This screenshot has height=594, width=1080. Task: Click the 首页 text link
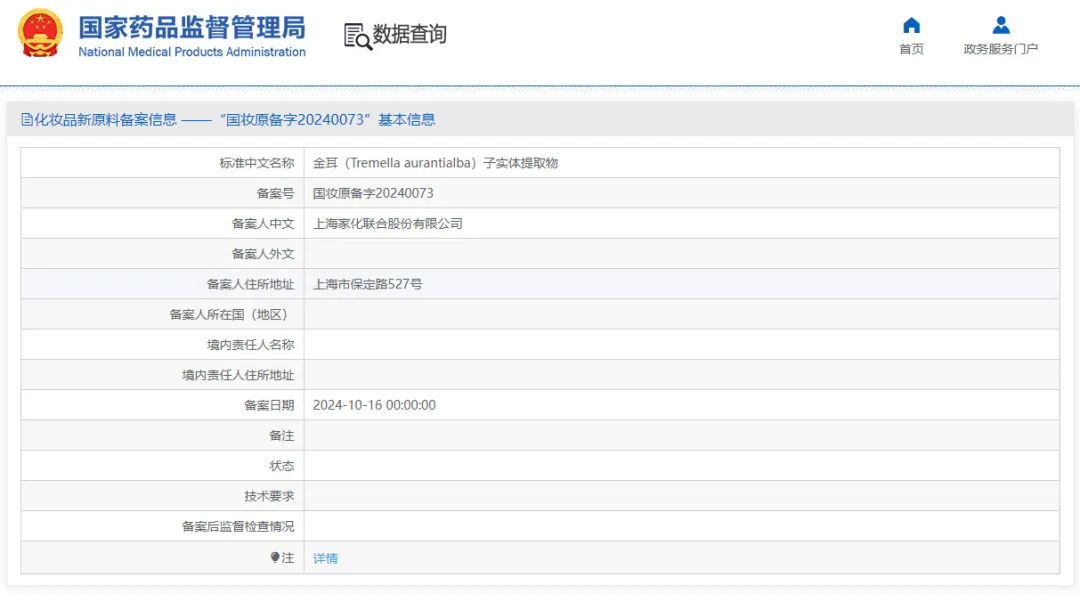(x=911, y=49)
